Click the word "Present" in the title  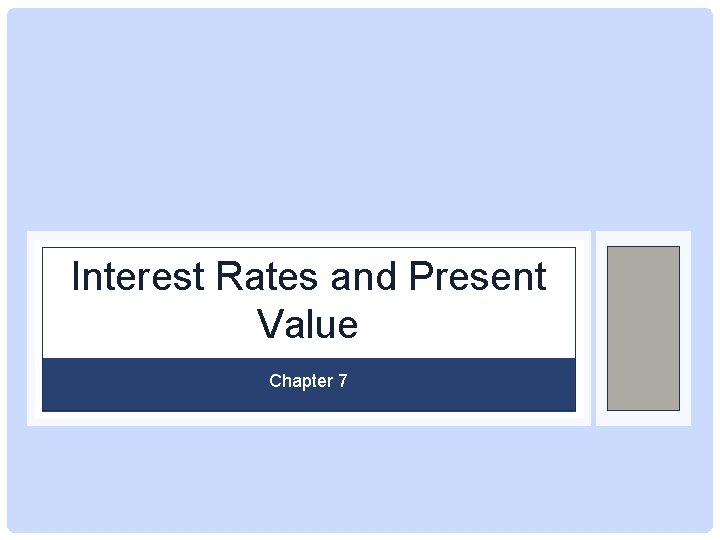click(478, 276)
